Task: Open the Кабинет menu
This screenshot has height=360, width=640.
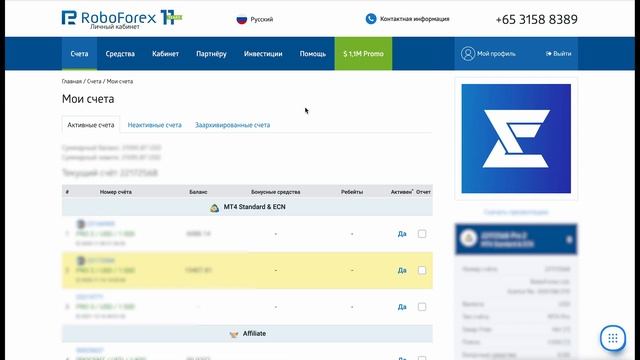Action: [x=165, y=53]
